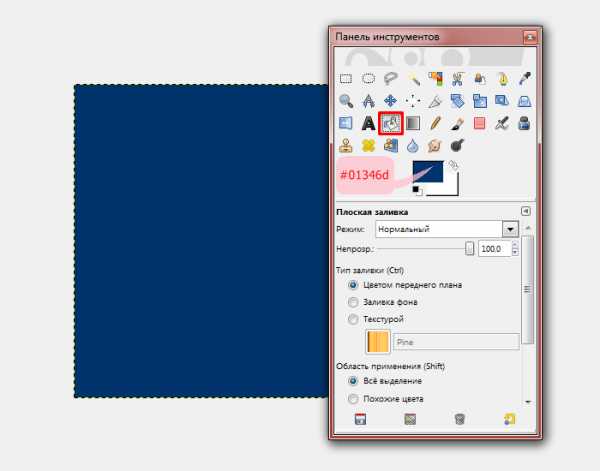Click the tool options vertical scrollbar

(528, 290)
